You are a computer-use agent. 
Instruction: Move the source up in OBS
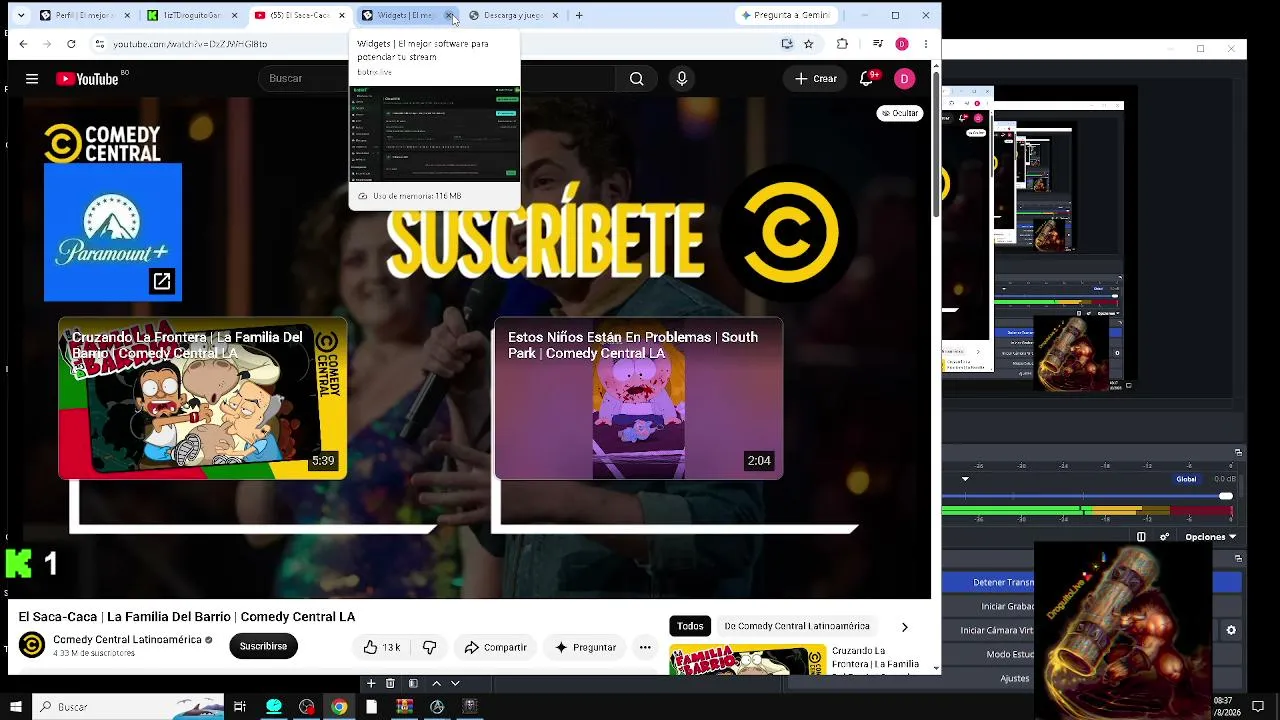[x=436, y=683]
